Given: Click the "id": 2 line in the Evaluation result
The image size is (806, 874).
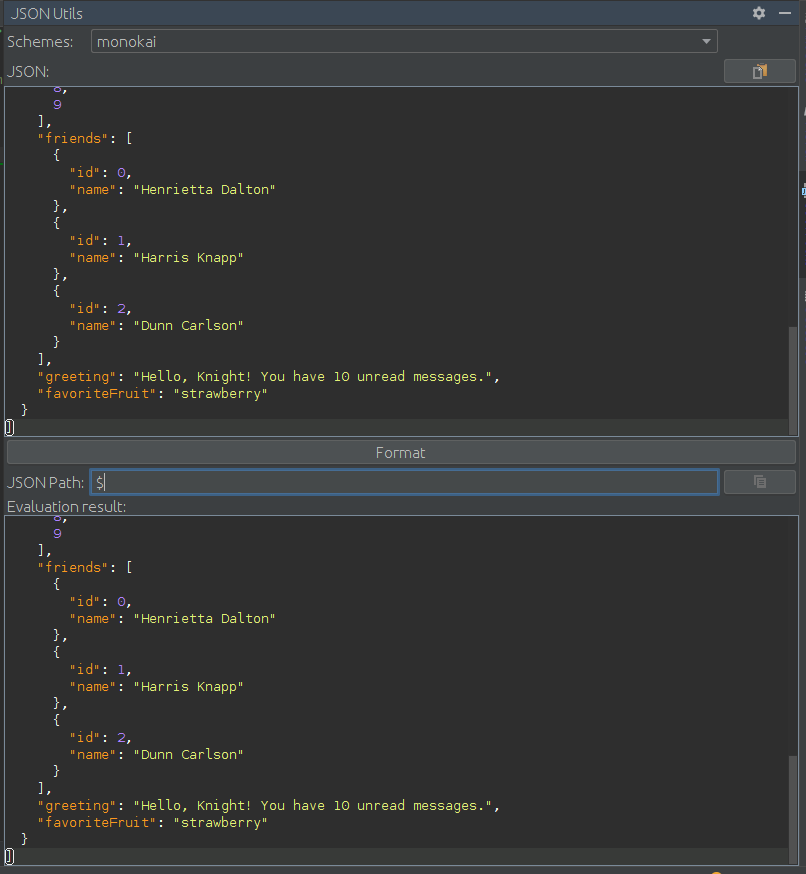Looking at the screenshot, I should click(100, 738).
